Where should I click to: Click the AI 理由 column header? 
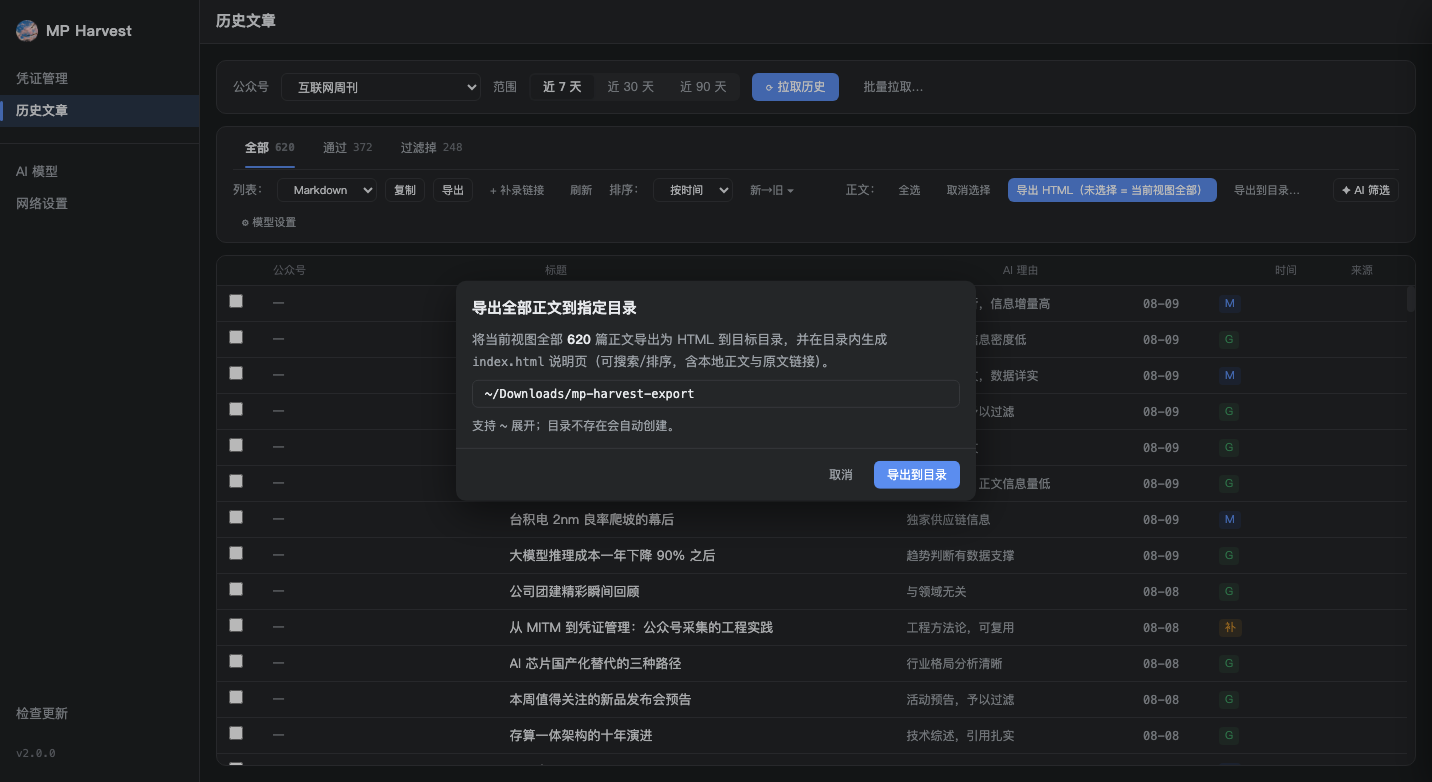click(x=1020, y=271)
